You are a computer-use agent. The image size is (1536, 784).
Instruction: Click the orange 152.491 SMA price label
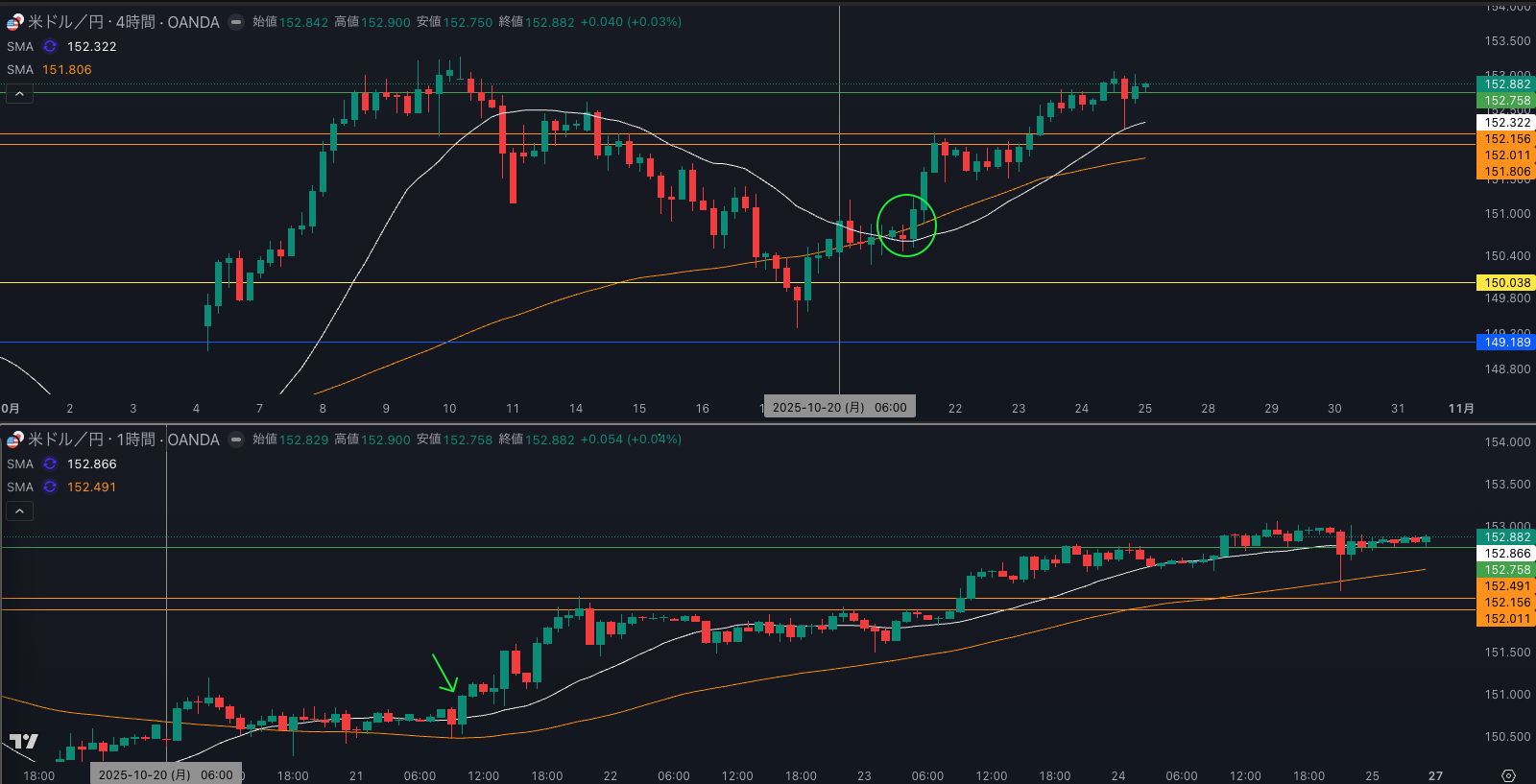point(1506,586)
